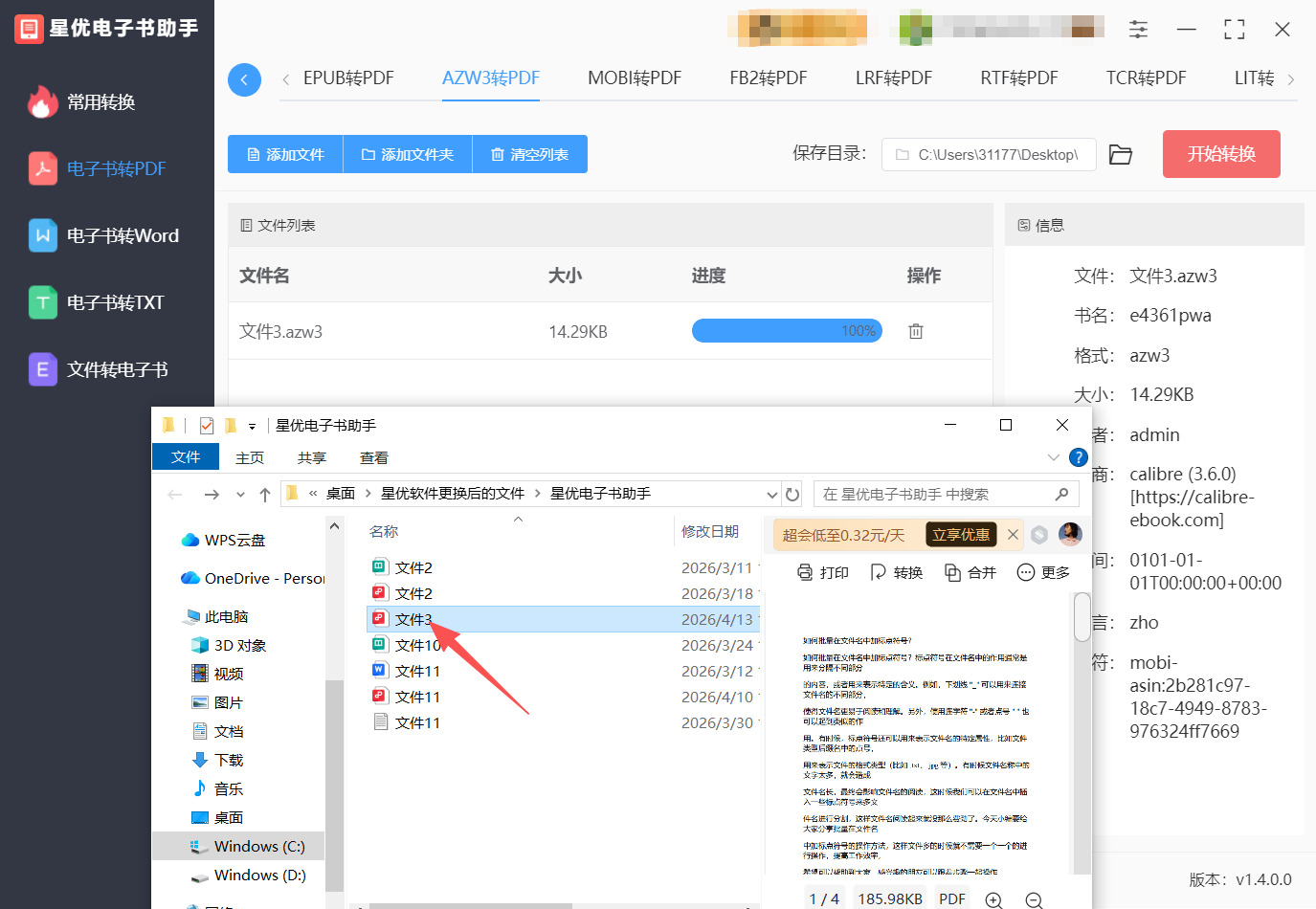Screen dimensions: 1316x909
Task: Select Windows (D:) drive in navigation pane
Action: 249,876
